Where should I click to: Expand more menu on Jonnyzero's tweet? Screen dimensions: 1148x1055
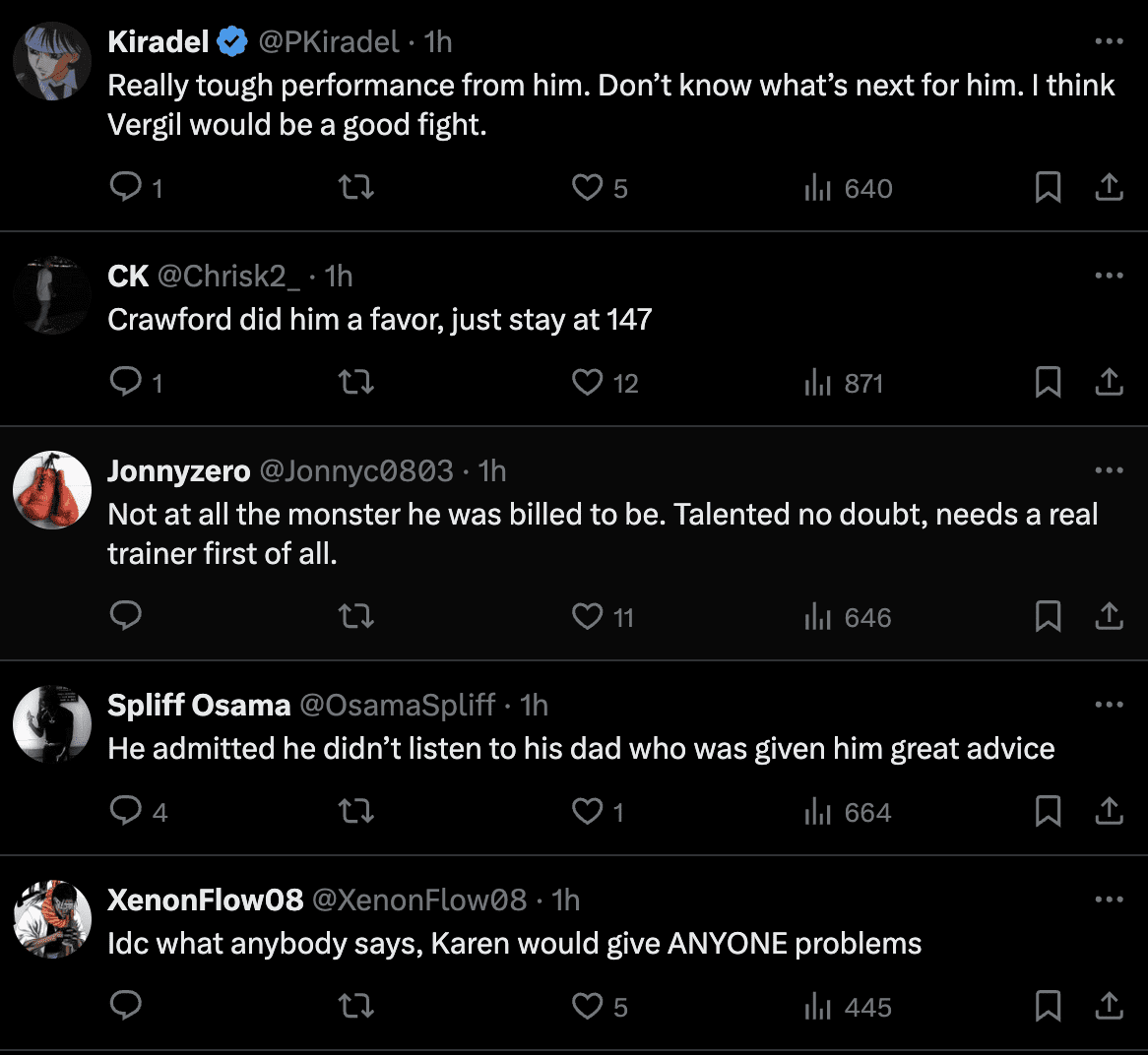pos(1109,470)
